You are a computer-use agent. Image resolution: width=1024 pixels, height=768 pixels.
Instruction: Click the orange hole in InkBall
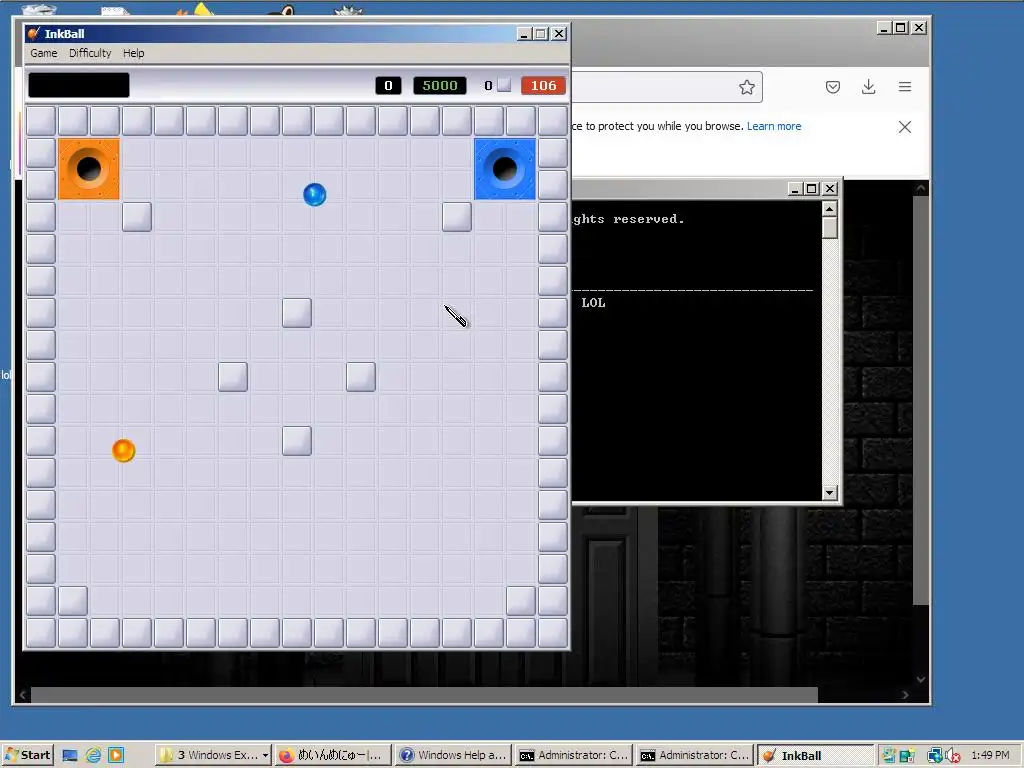click(89, 168)
